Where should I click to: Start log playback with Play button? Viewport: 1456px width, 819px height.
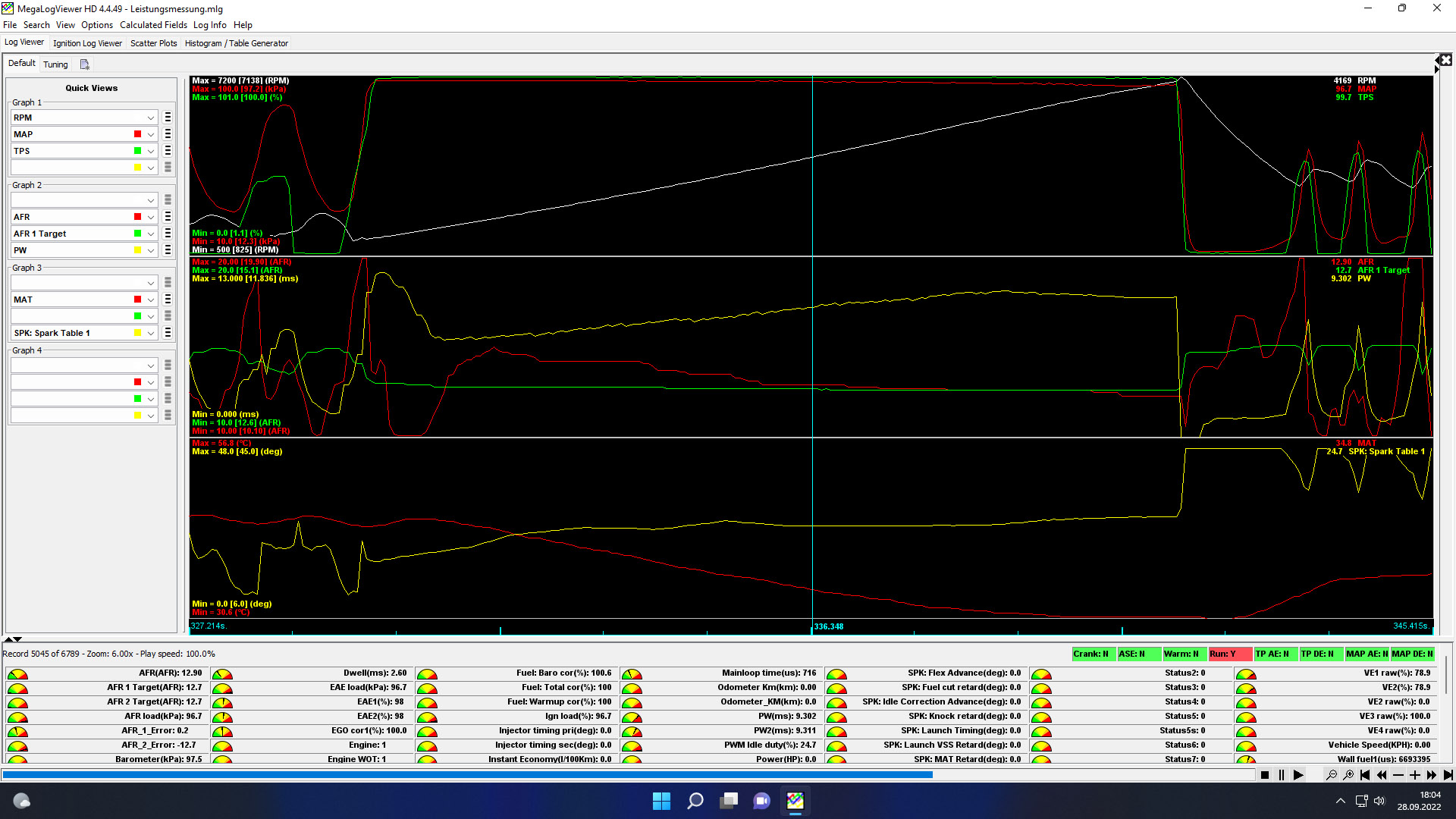[1298, 775]
